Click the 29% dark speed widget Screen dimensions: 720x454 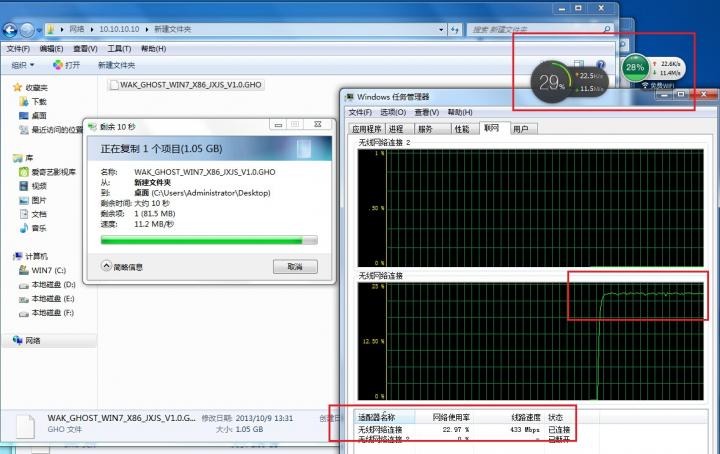[x=569, y=83]
